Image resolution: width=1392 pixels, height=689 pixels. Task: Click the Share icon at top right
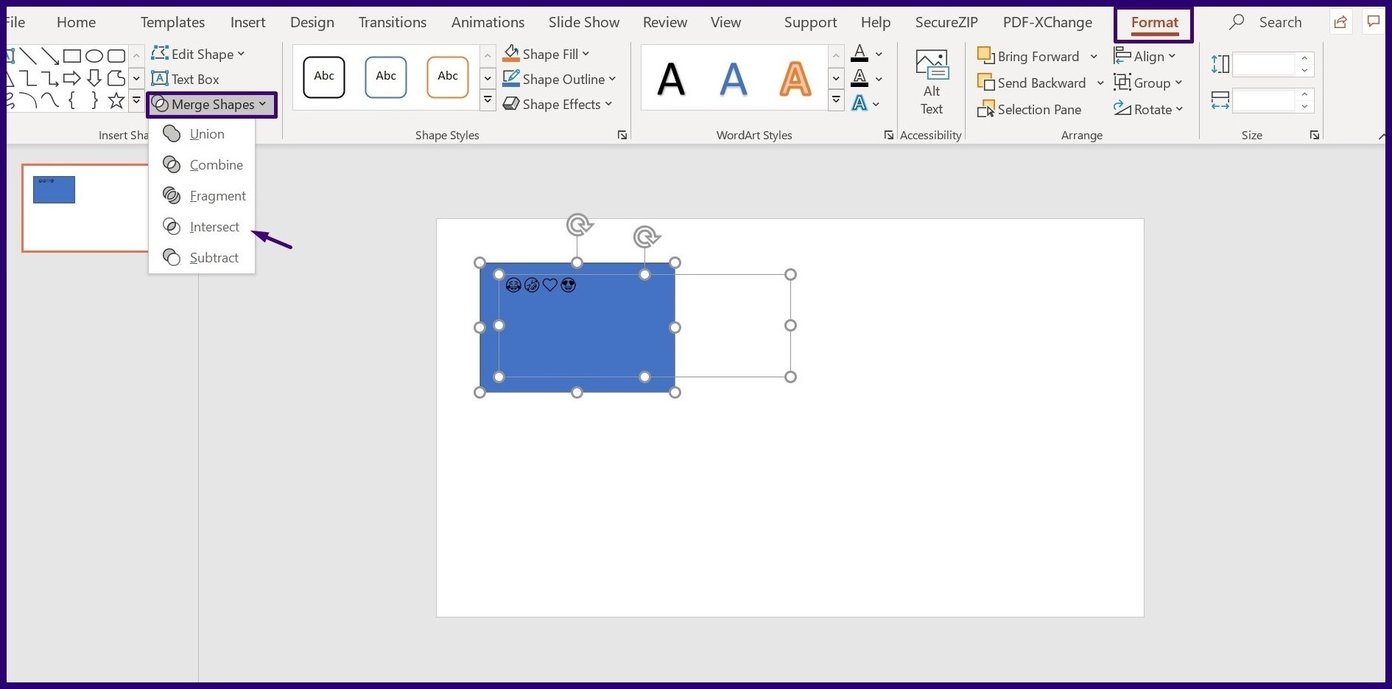point(1339,22)
